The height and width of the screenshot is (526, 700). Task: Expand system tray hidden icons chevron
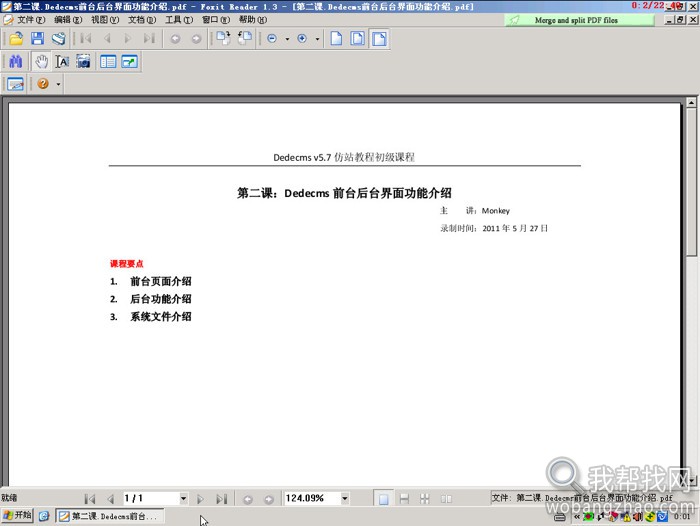[x=576, y=517]
